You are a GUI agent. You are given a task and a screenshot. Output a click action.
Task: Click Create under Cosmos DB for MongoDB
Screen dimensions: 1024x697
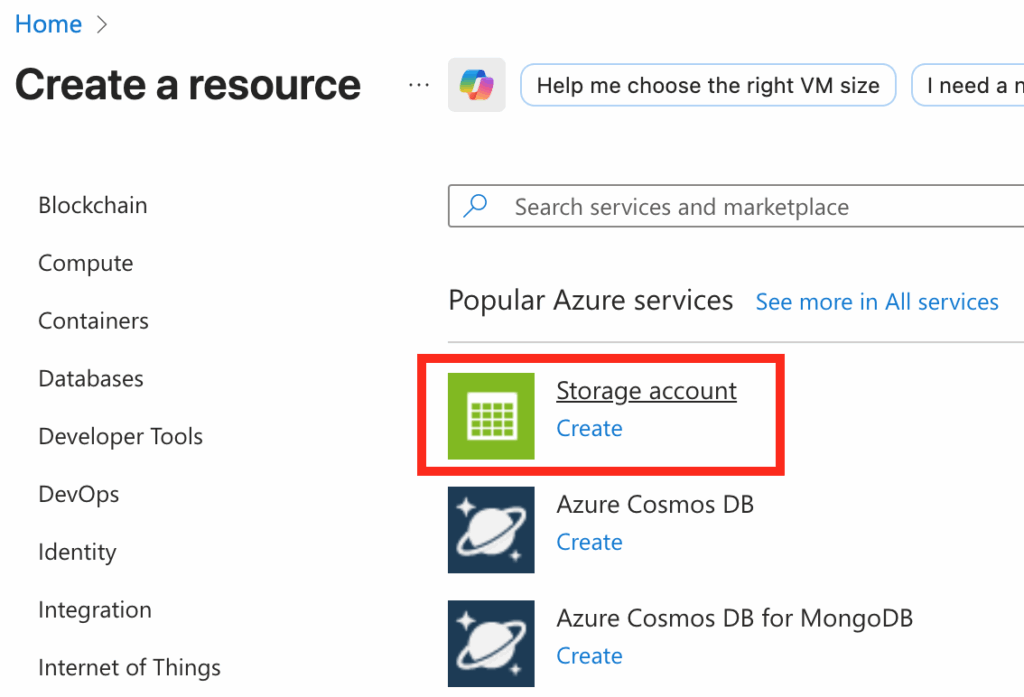coord(589,656)
